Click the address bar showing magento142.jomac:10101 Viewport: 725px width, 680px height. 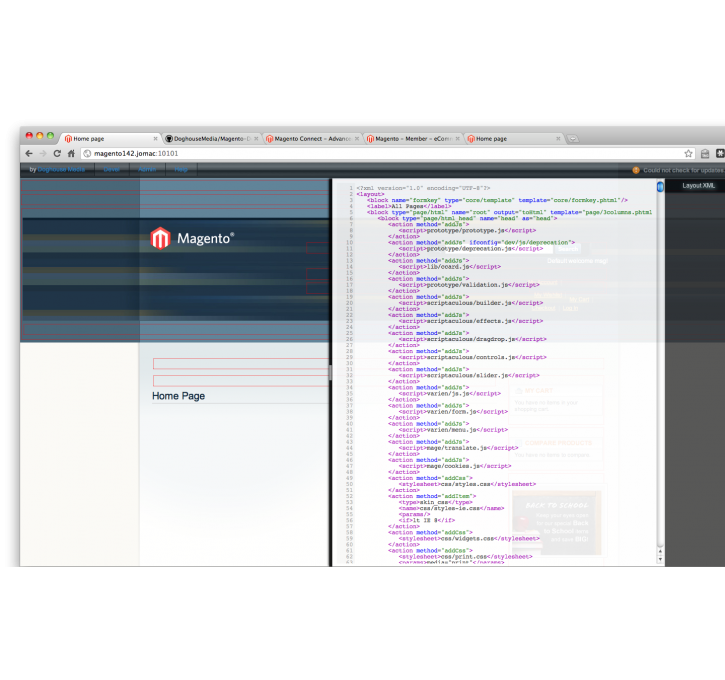(x=388, y=153)
